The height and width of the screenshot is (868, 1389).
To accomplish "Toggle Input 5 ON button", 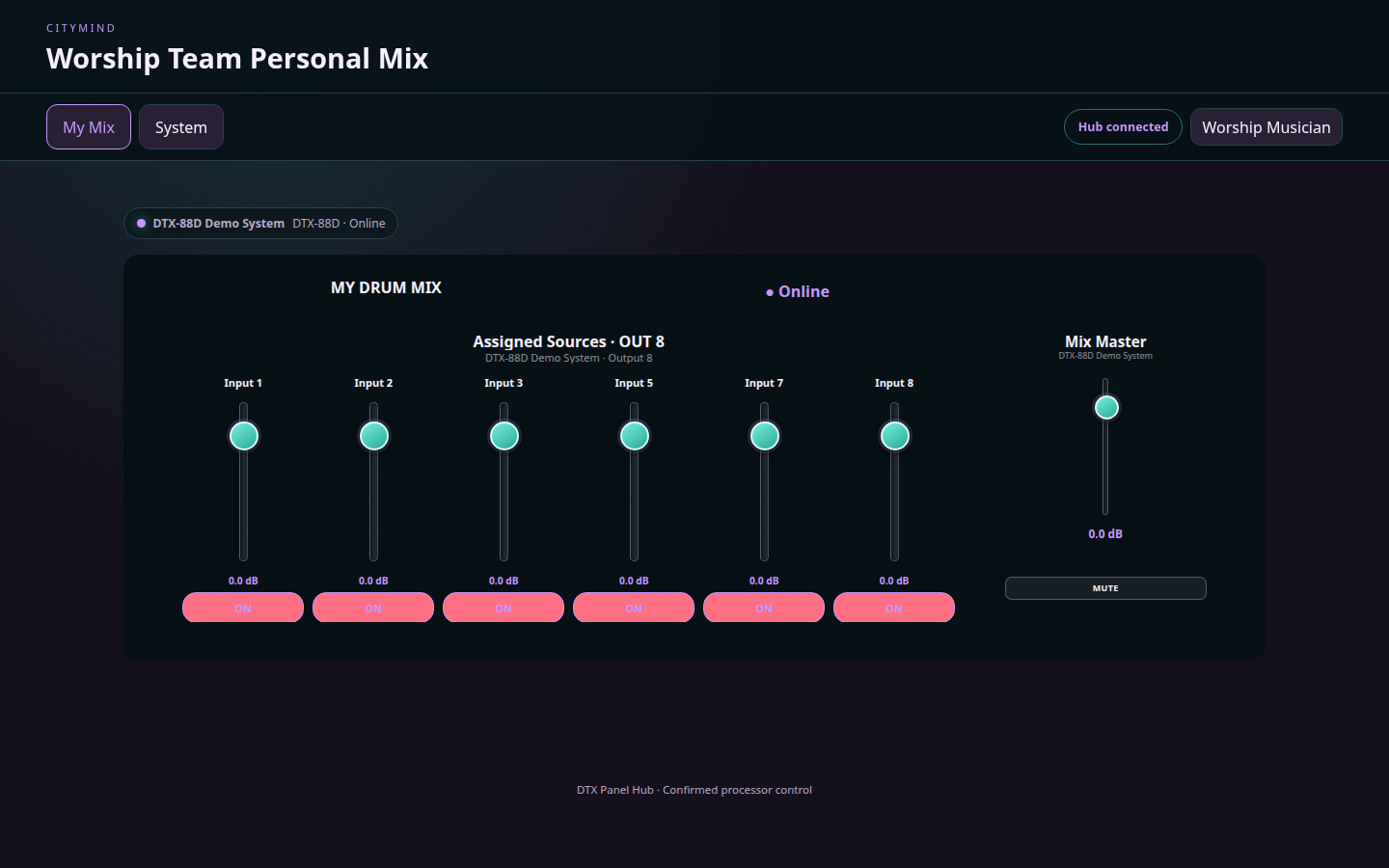I will coord(634,608).
